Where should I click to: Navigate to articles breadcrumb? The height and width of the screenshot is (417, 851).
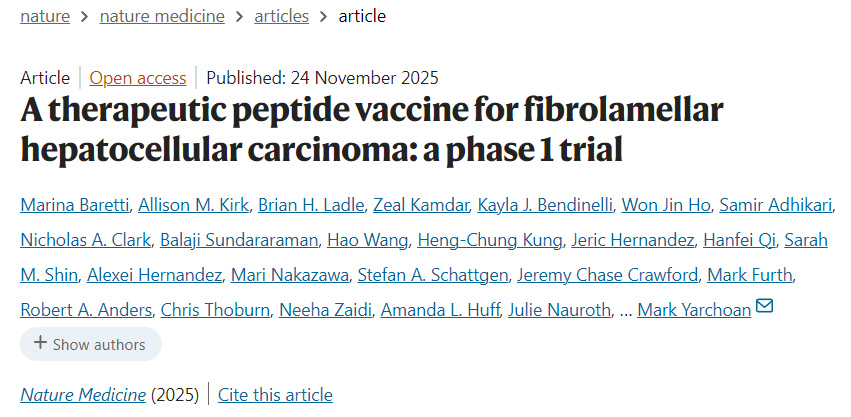tap(282, 16)
